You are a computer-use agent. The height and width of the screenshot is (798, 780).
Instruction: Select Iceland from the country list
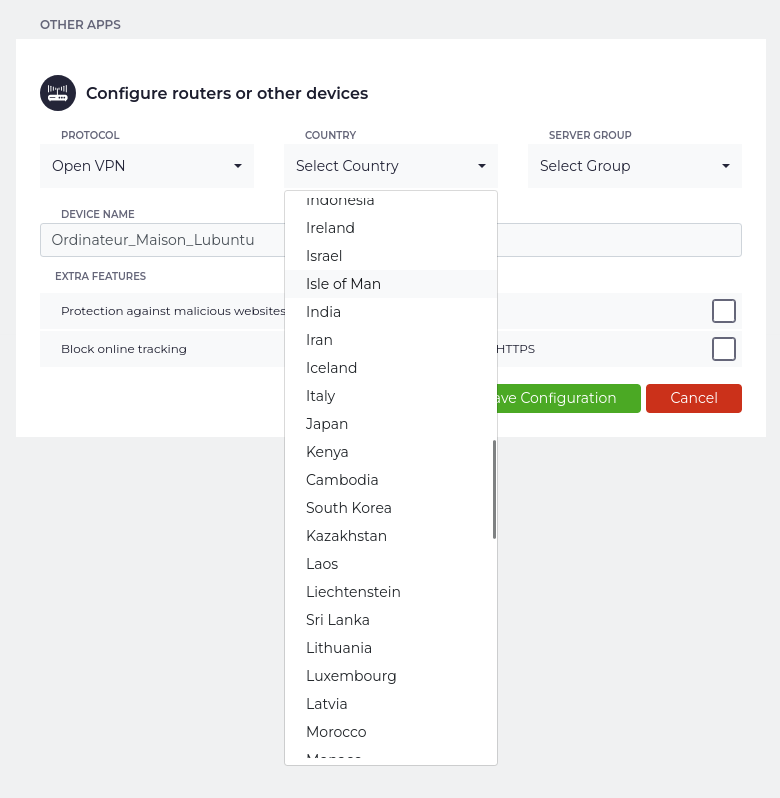[x=331, y=368]
